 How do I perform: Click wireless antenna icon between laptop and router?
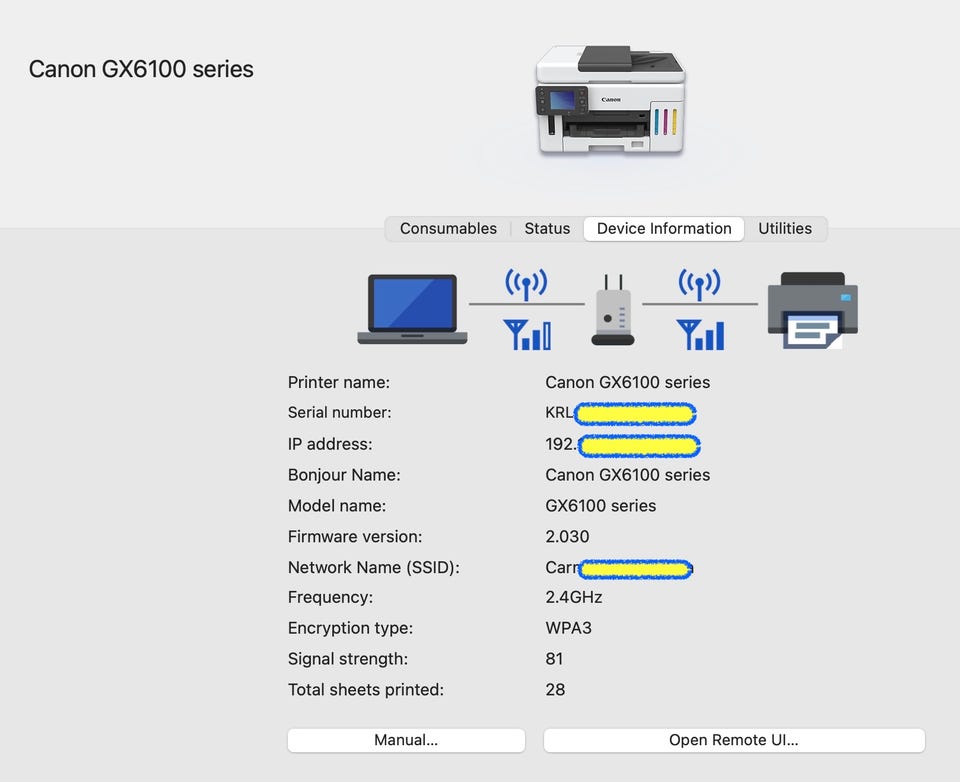coord(526,284)
